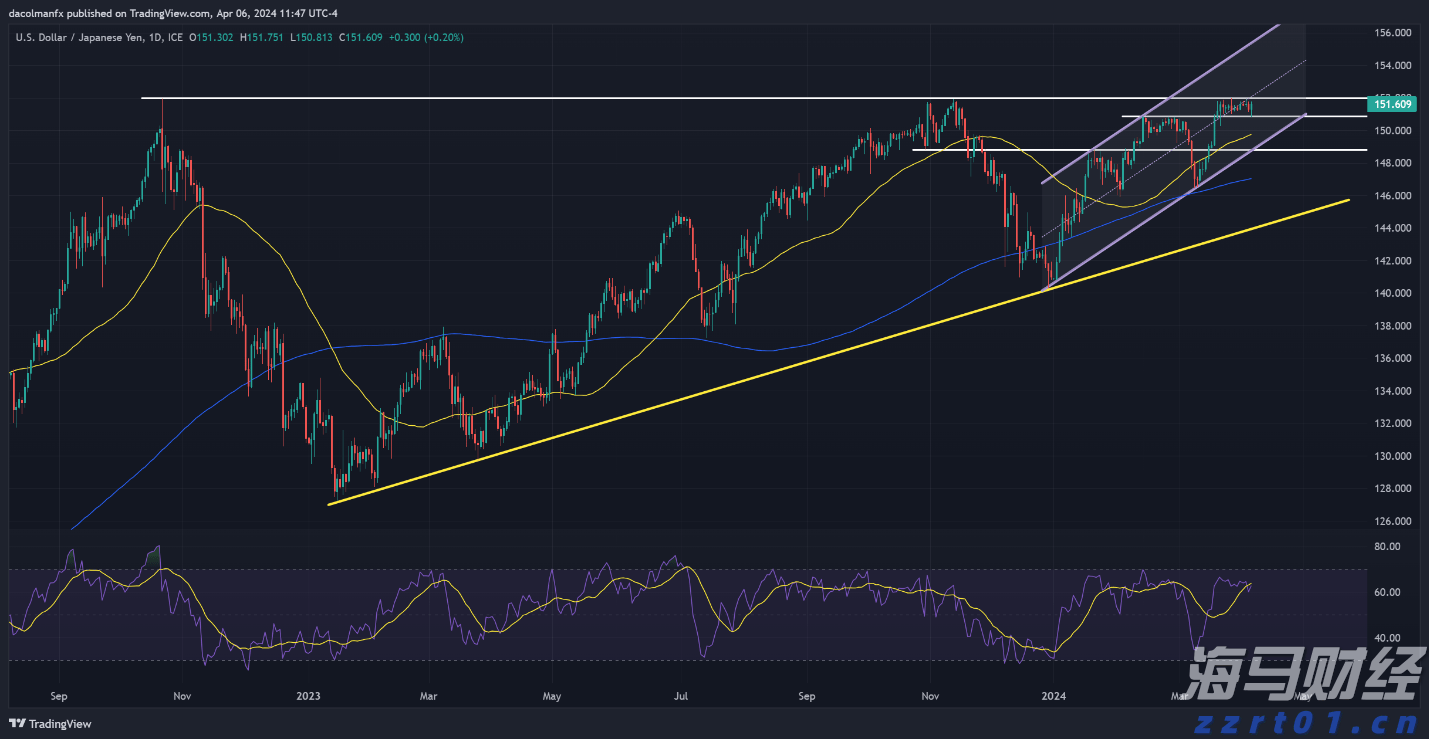The width and height of the screenshot is (1429, 739).
Task: Click the 2024 label on the time axis
Action: pyautogui.click(x=1054, y=696)
